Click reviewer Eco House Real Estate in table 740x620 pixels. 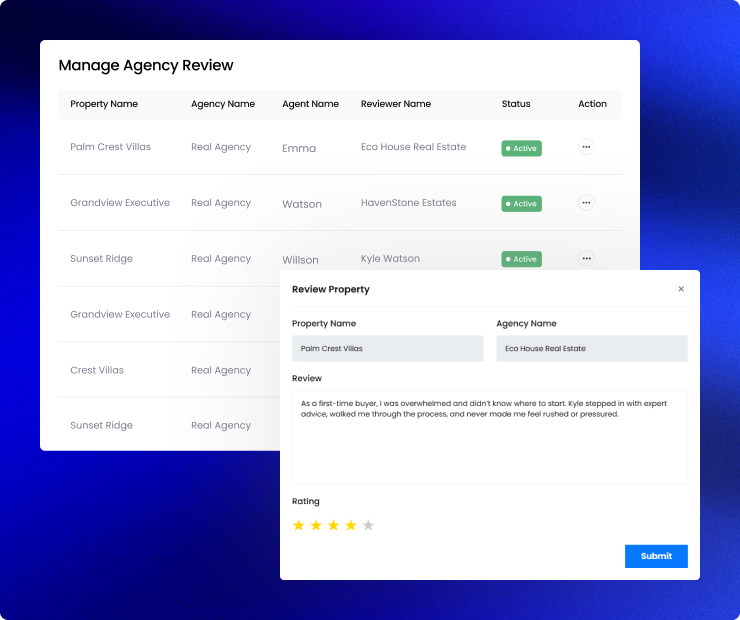point(413,147)
